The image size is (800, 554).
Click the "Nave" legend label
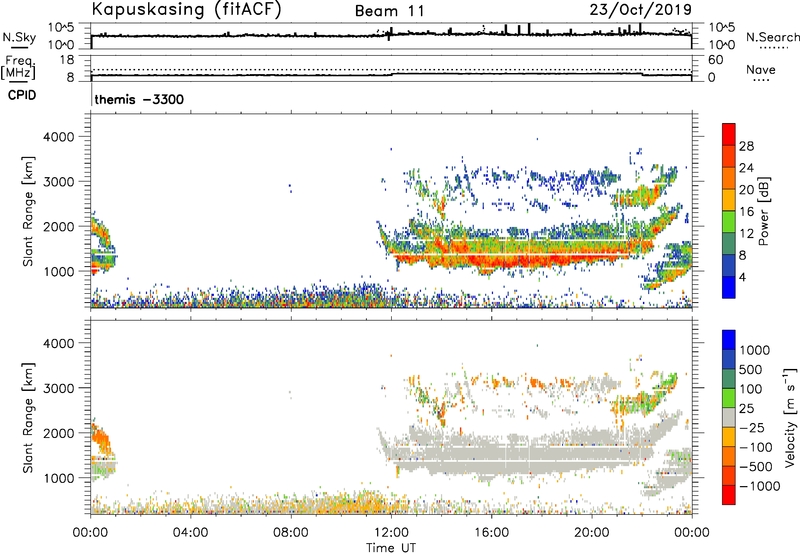[x=761, y=69]
